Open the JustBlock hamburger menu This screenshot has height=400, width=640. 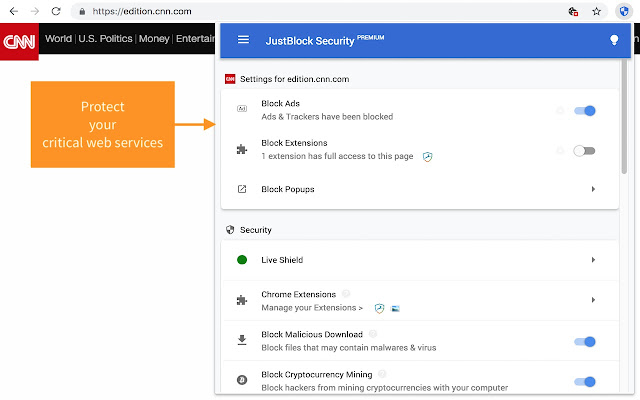[243, 41]
